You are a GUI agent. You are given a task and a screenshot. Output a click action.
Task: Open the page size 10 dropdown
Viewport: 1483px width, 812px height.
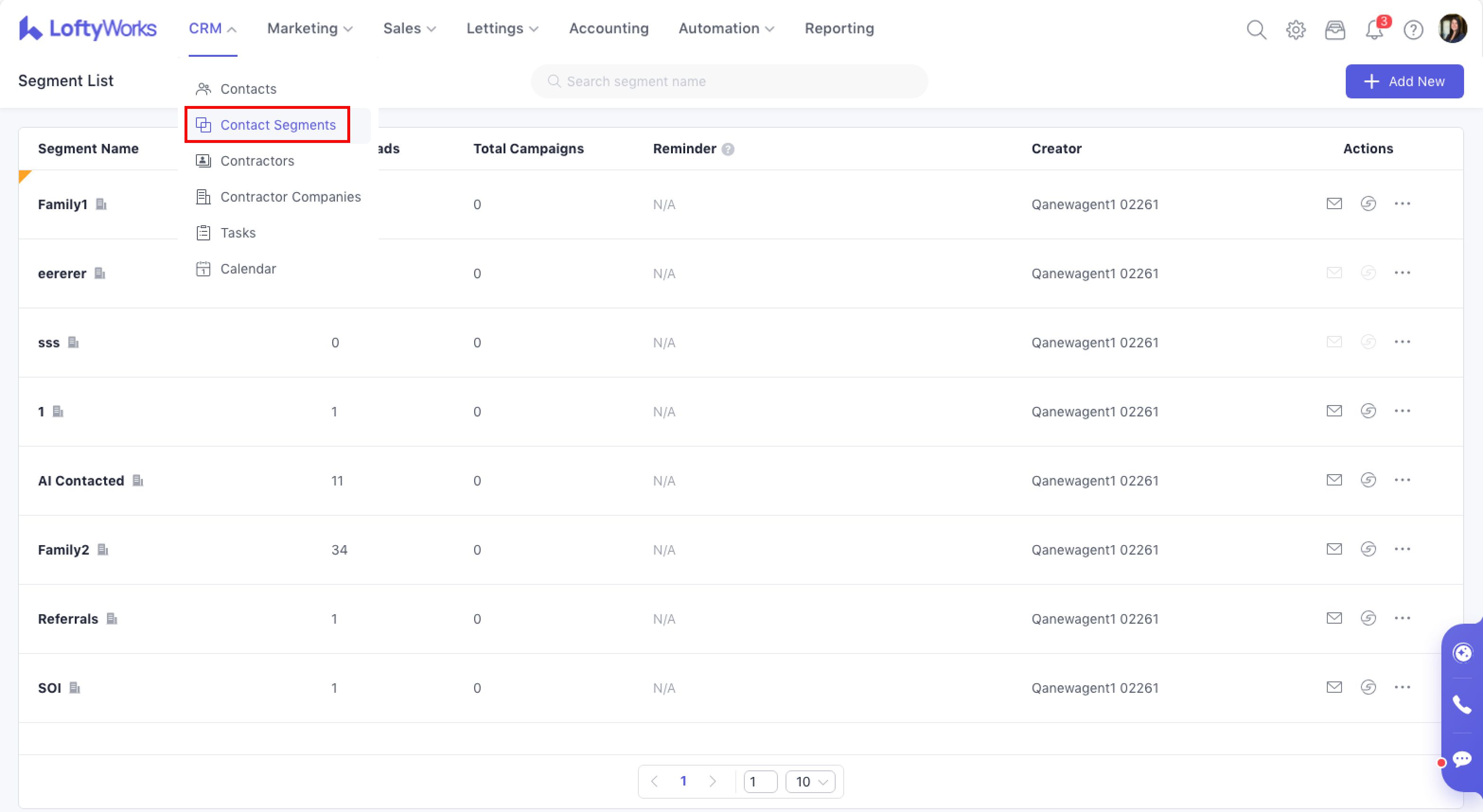(810, 781)
